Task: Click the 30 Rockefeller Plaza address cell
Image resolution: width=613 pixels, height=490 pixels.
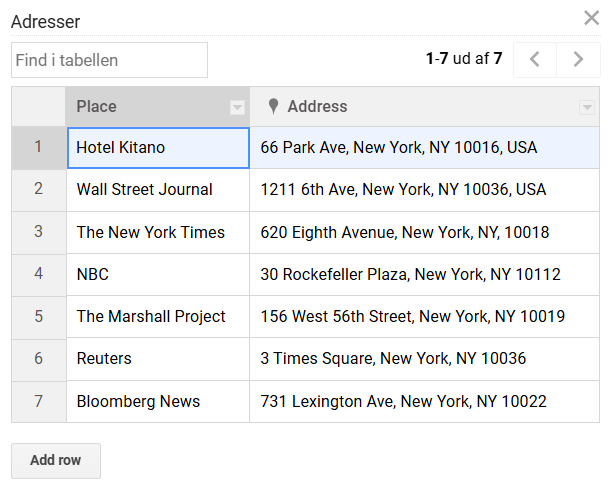Action: [424, 274]
